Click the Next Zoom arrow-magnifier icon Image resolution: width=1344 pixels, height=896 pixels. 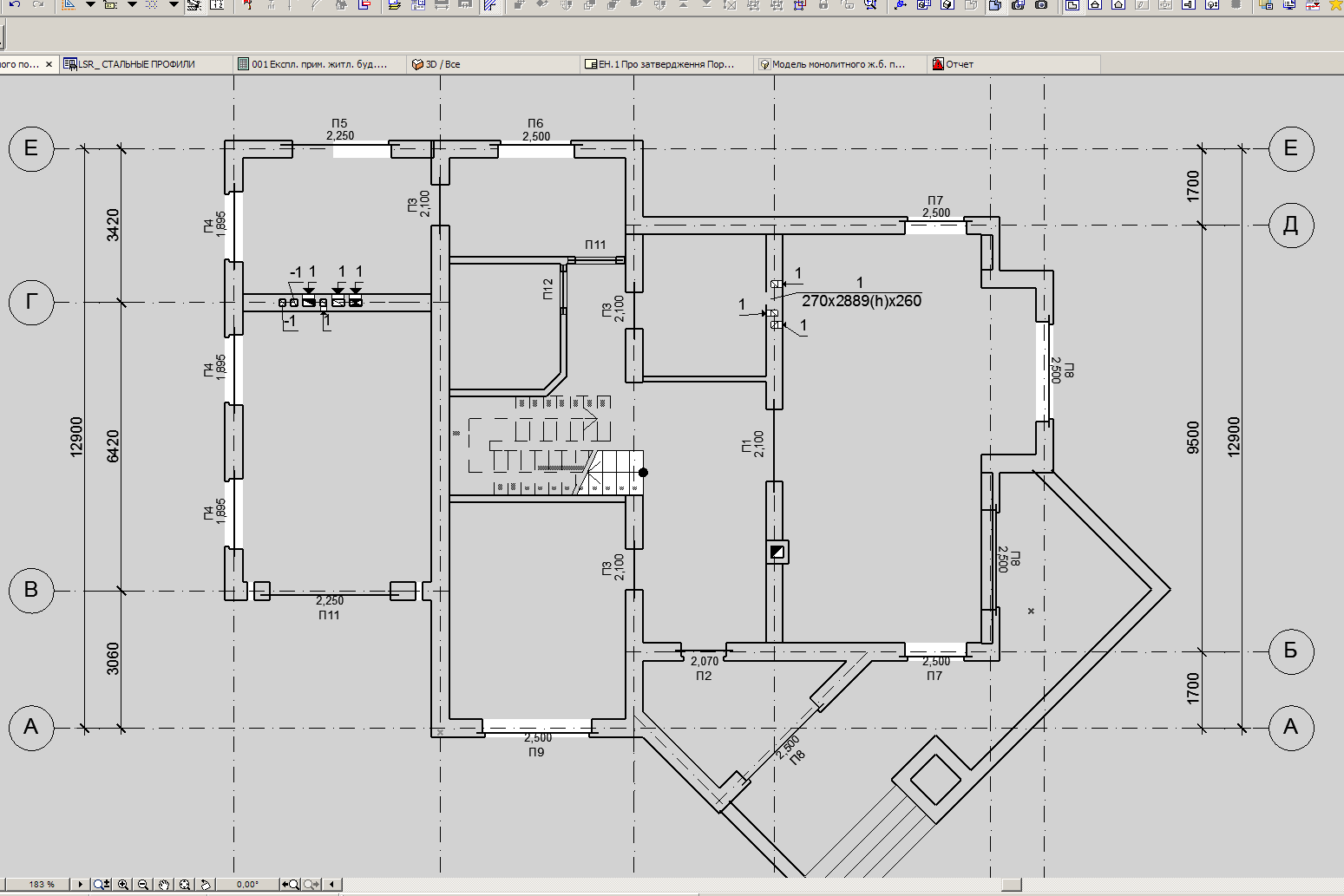pos(311,885)
